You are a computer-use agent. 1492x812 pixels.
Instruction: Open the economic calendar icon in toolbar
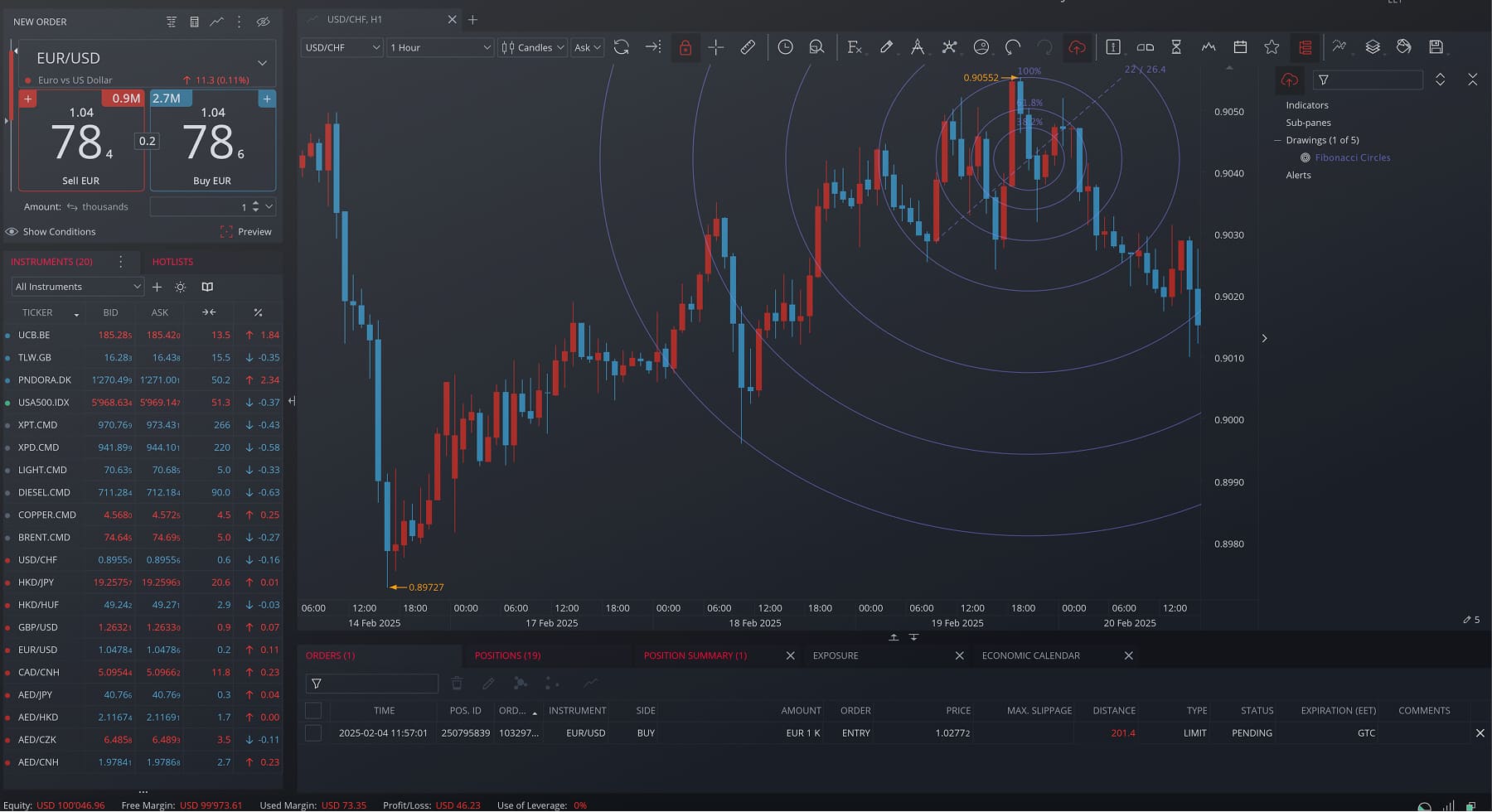(1240, 47)
